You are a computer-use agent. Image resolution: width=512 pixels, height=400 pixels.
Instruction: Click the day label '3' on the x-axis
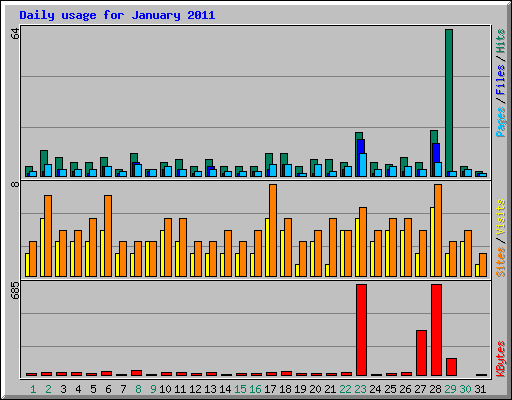pos(63,389)
